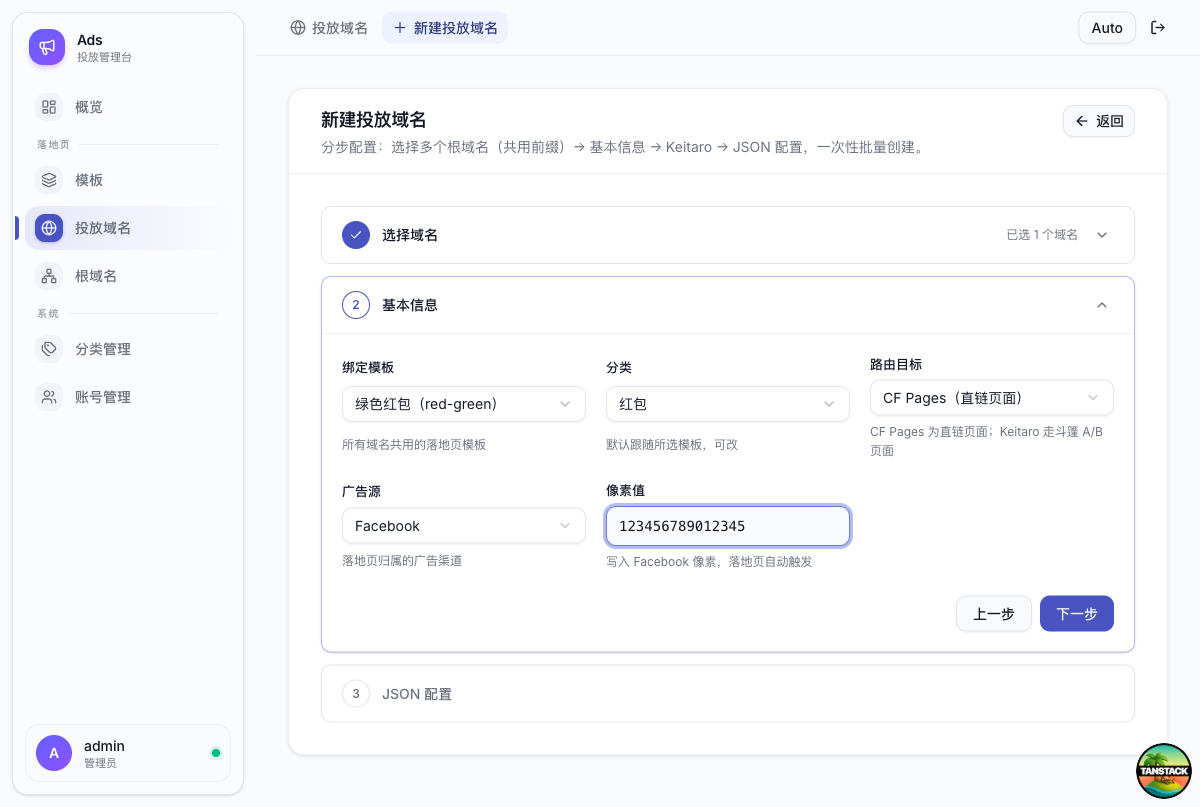The image size is (1200, 807).
Task: Collapse the 基本信息 section chevron
Action: 1102,305
